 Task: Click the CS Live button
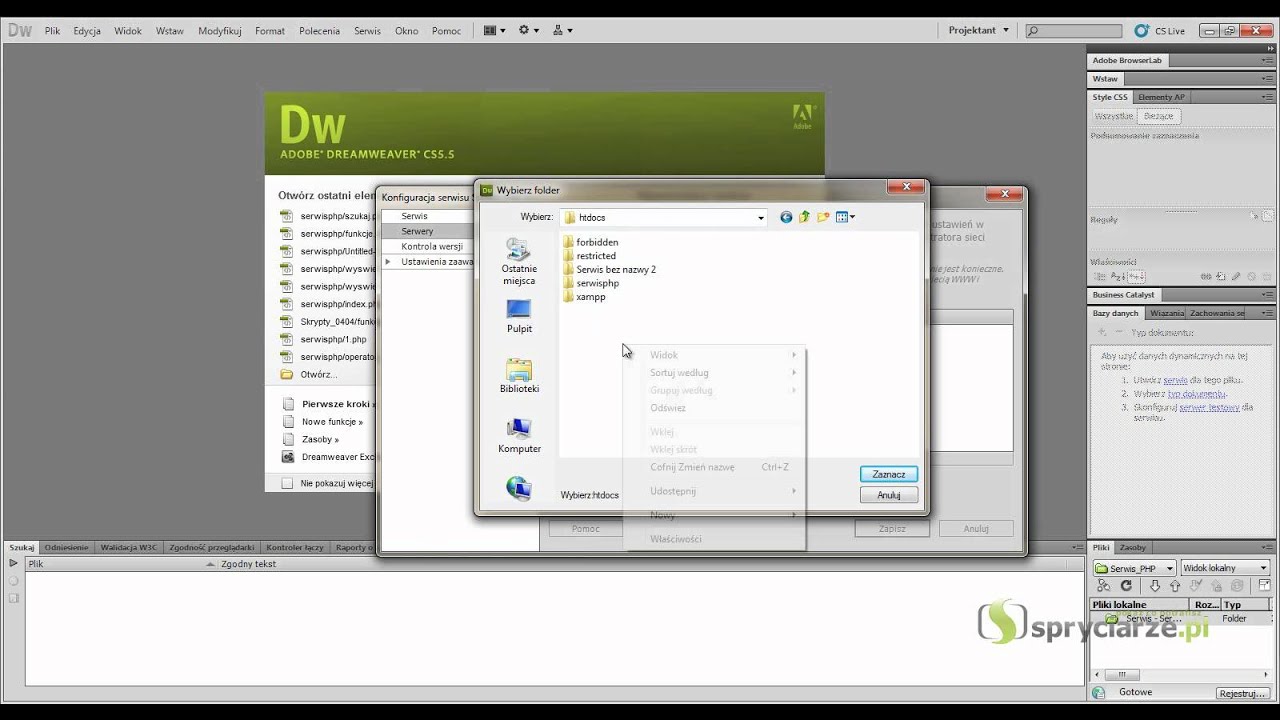coord(1160,31)
